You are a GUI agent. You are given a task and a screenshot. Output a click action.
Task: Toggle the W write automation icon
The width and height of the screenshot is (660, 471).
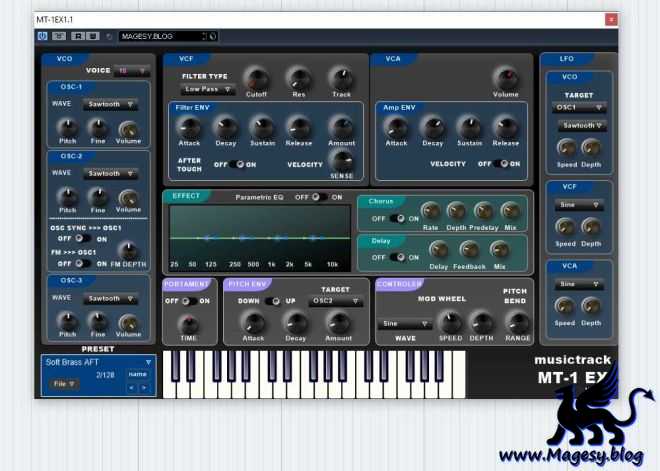pyautogui.click(x=93, y=36)
